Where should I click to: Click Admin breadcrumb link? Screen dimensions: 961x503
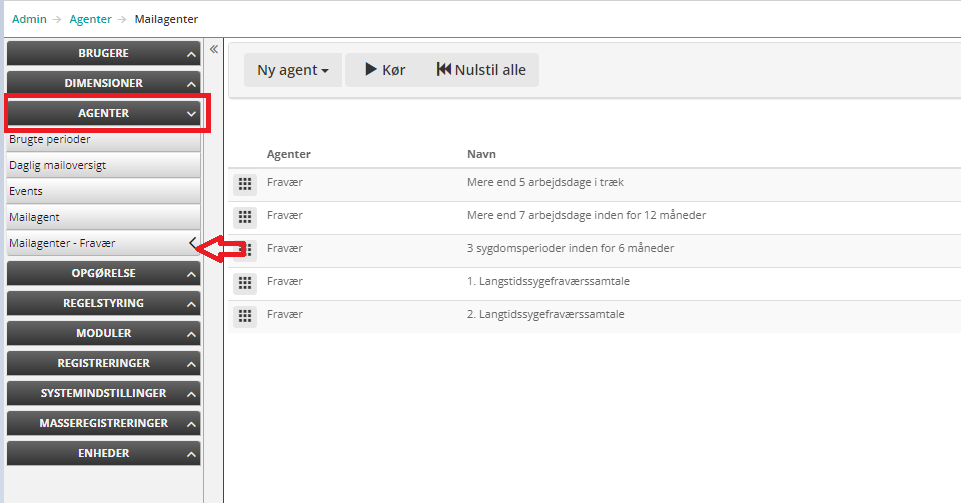pos(29,19)
